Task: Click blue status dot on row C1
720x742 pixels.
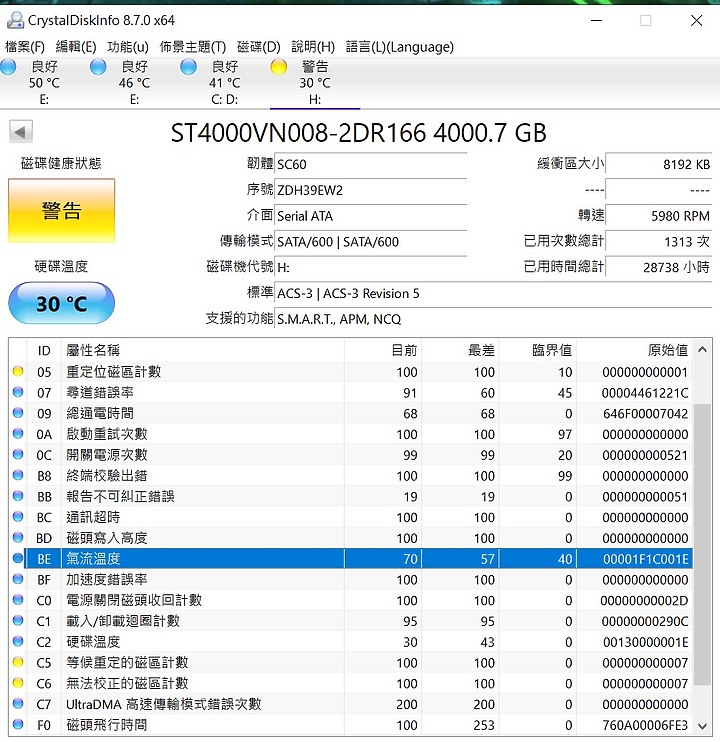Action: pyautogui.click(x=18, y=620)
